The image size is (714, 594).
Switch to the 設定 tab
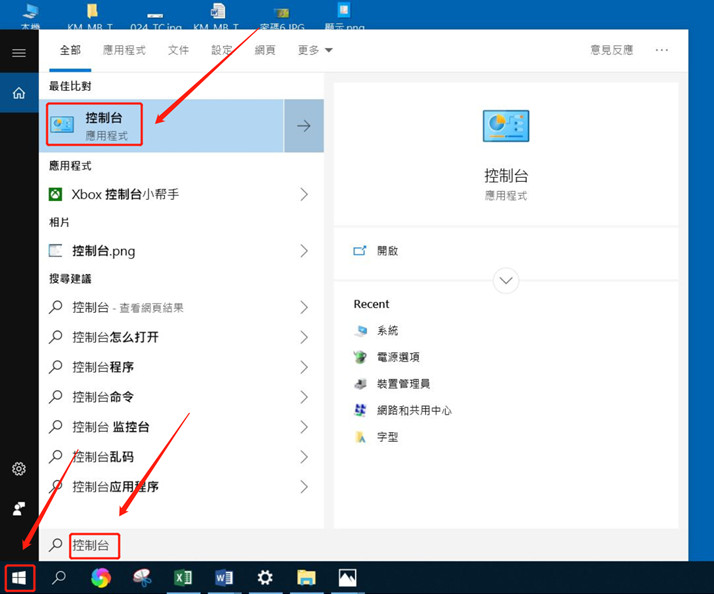tap(222, 50)
